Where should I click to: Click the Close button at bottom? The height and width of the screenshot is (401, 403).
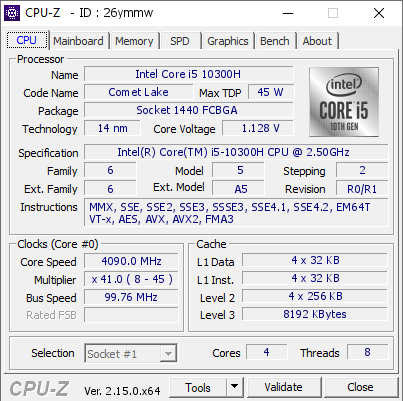360,387
